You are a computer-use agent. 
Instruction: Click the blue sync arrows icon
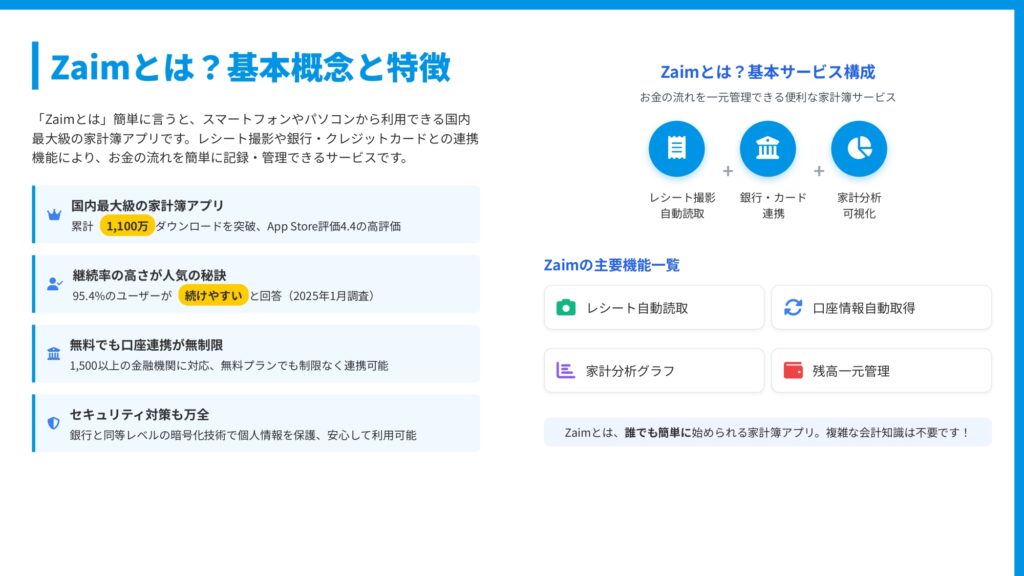[x=793, y=308]
